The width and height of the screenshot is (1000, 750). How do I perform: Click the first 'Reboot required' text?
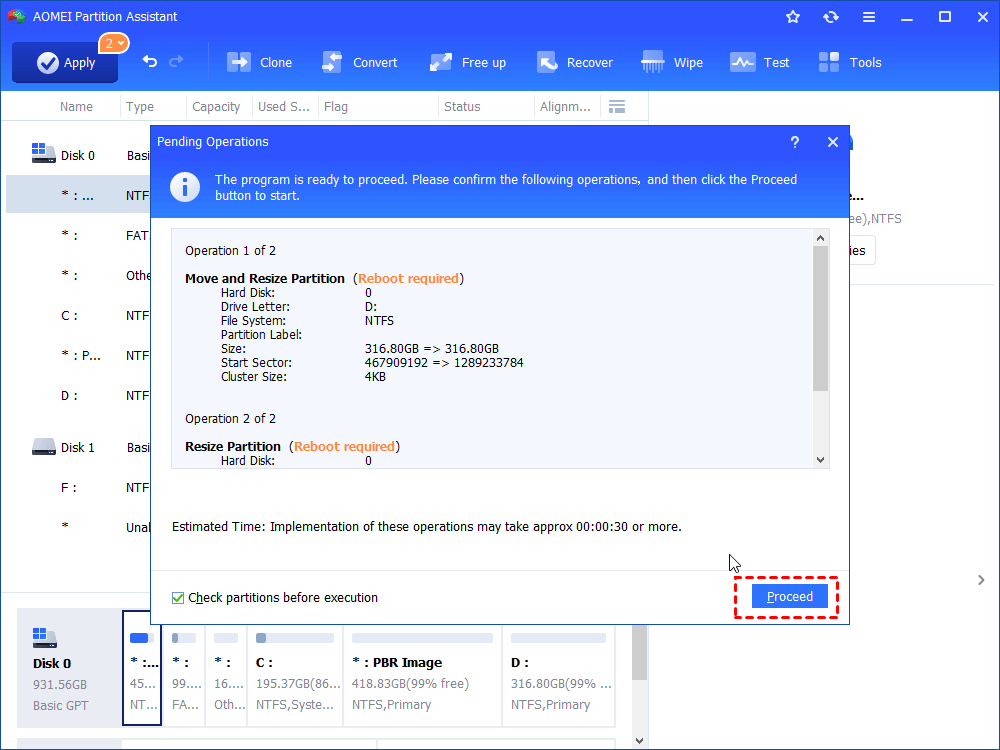pyautogui.click(x=408, y=279)
